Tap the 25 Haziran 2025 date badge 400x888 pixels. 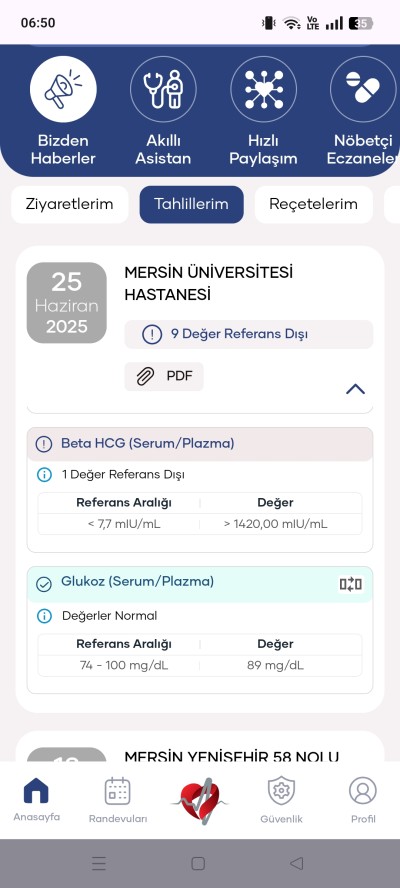[x=67, y=303]
